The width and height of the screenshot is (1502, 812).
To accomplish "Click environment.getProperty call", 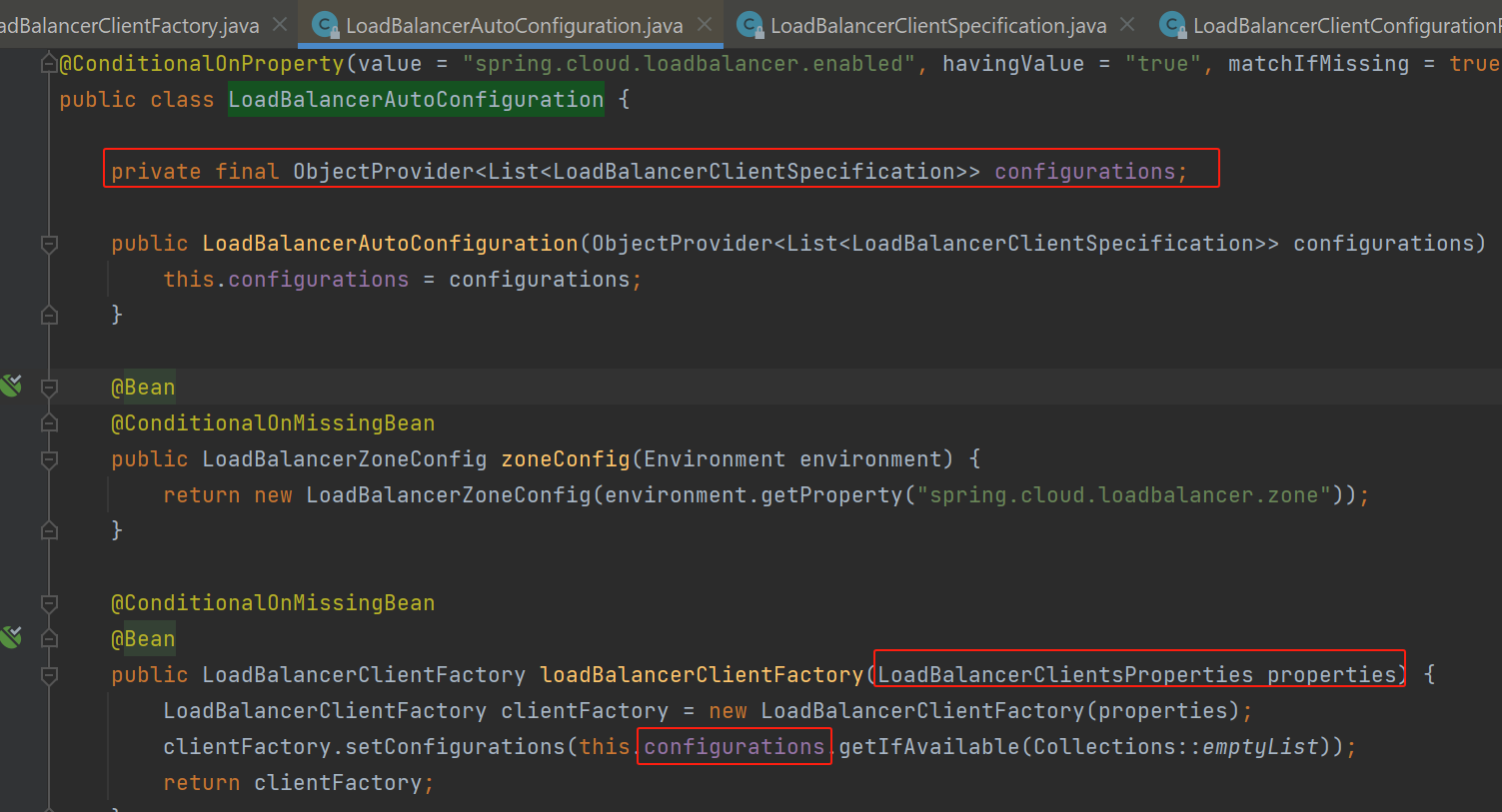I will (753, 495).
